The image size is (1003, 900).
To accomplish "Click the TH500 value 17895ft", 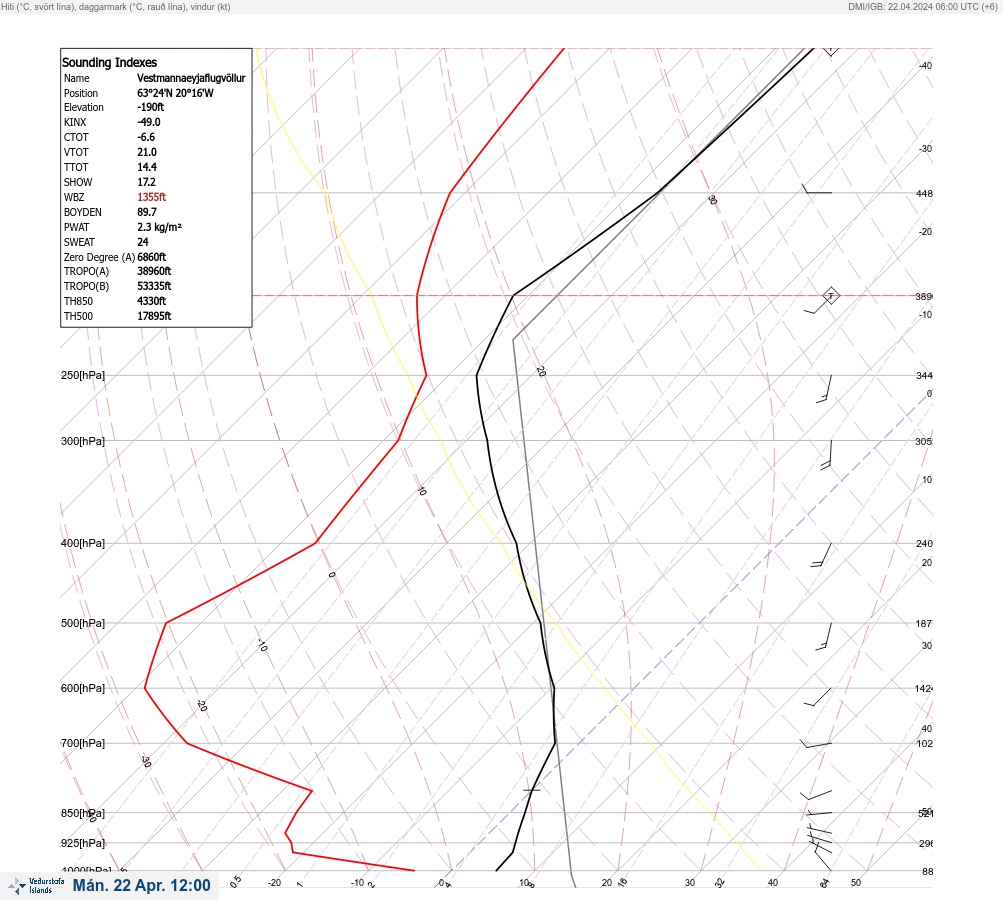I will click(x=154, y=316).
